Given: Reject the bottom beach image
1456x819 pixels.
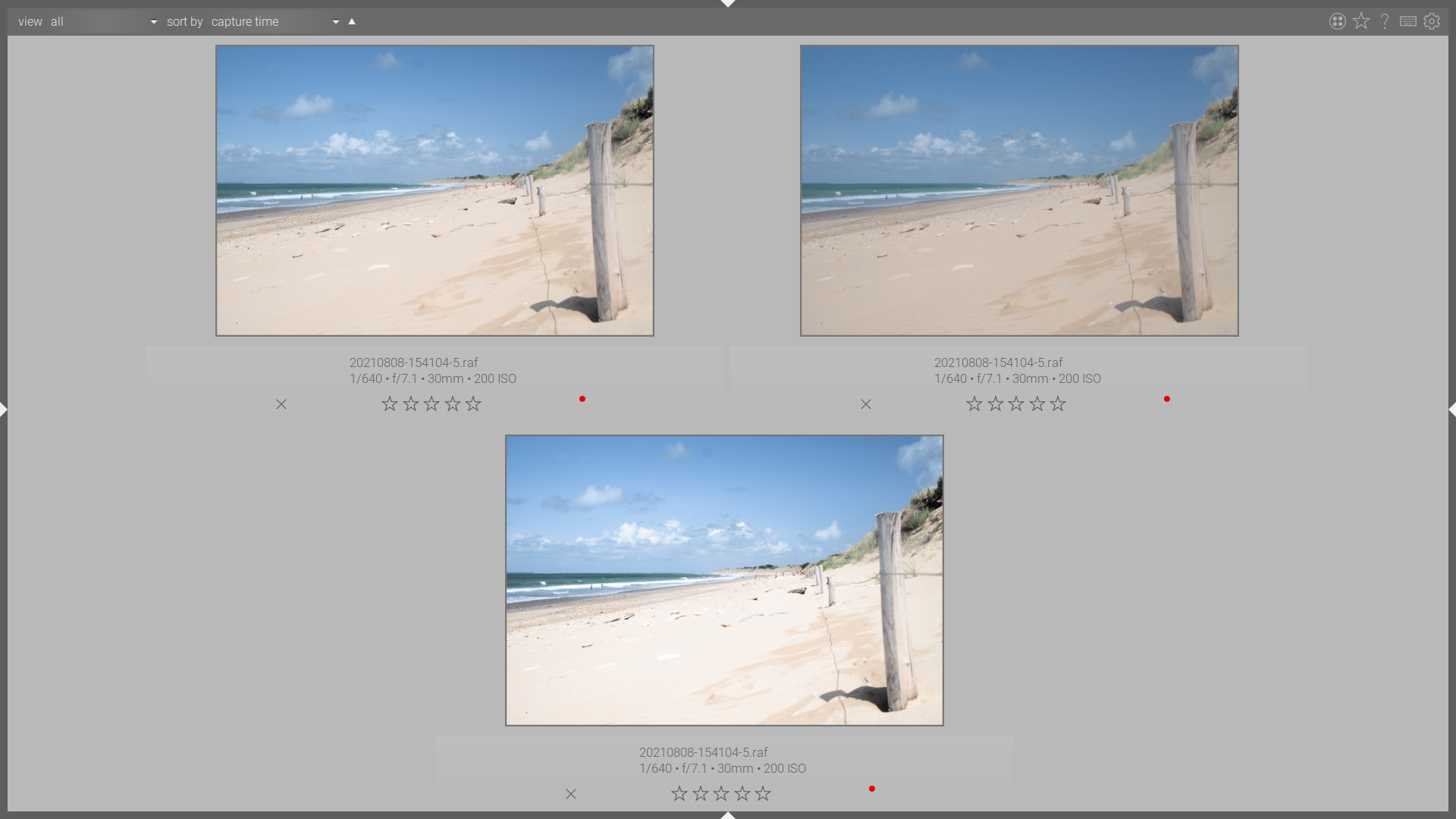Looking at the screenshot, I should coord(571,794).
